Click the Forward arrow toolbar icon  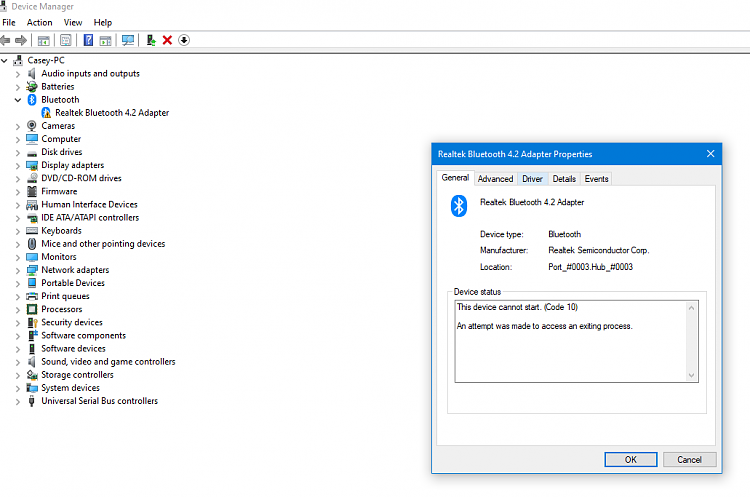(21, 41)
